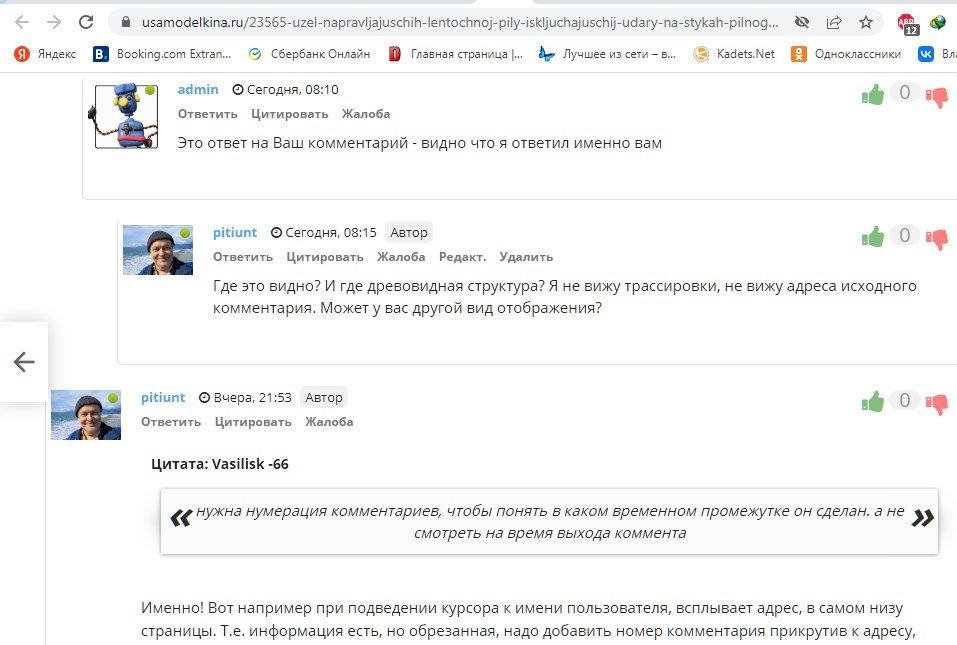Click the left-side previous article arrow
957x645 pixels.
click(x=24, y=362)
